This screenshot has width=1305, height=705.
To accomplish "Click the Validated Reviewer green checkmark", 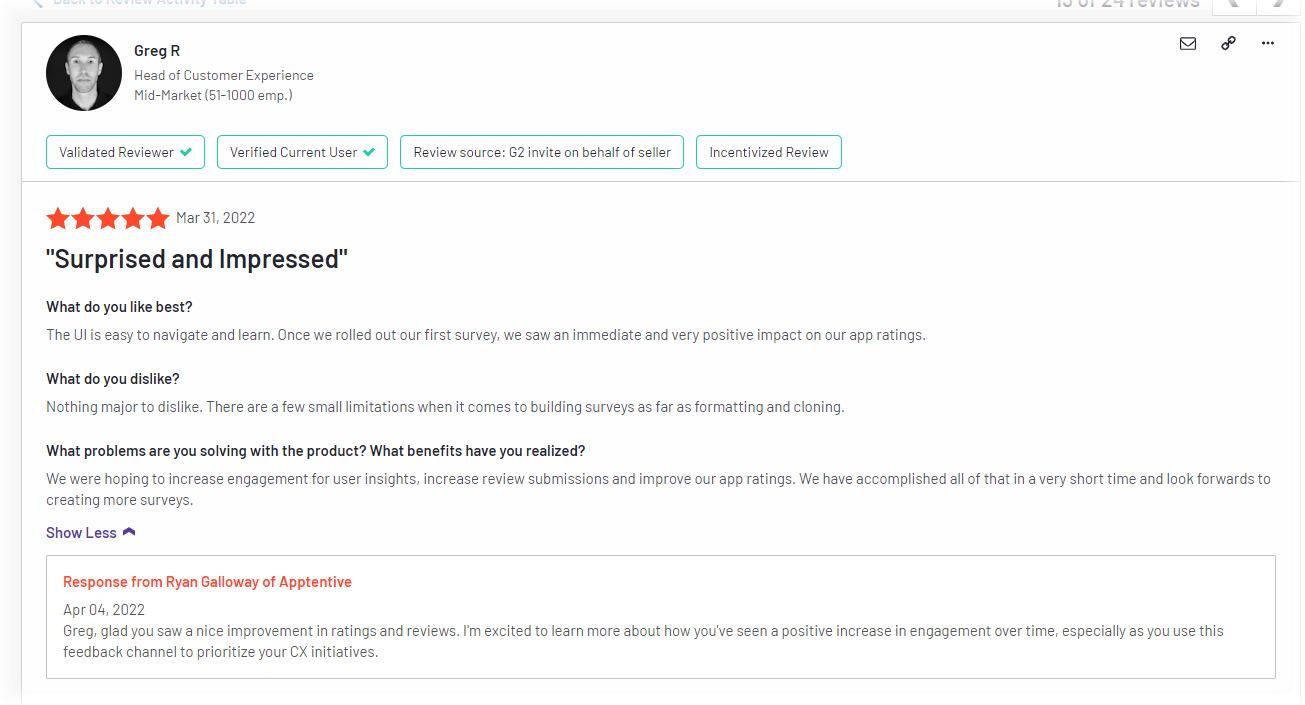I will [185, 152].
